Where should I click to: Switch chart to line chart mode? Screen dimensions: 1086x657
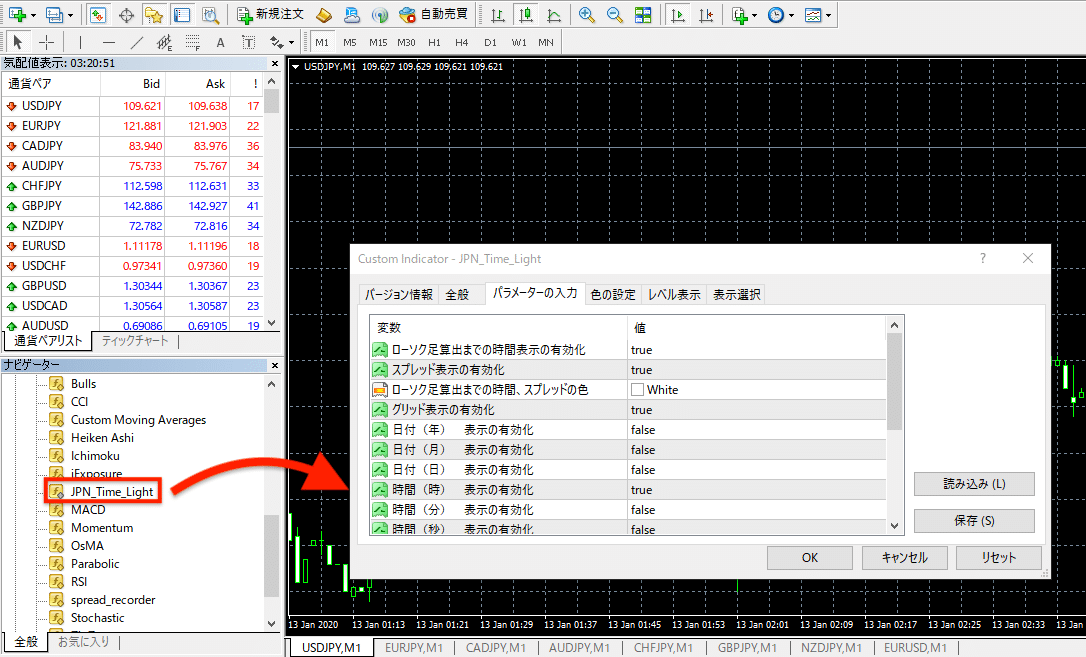point(553,15)
